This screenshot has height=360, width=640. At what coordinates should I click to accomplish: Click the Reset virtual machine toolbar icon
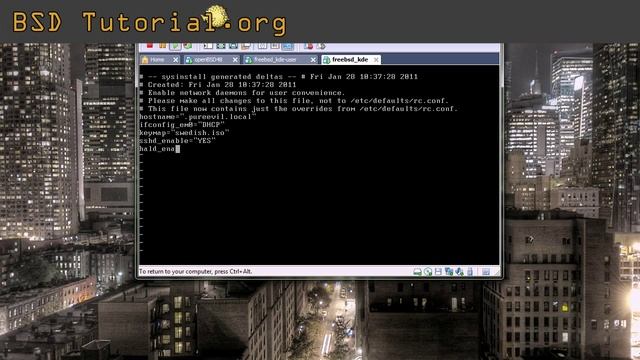click(188, 46)
